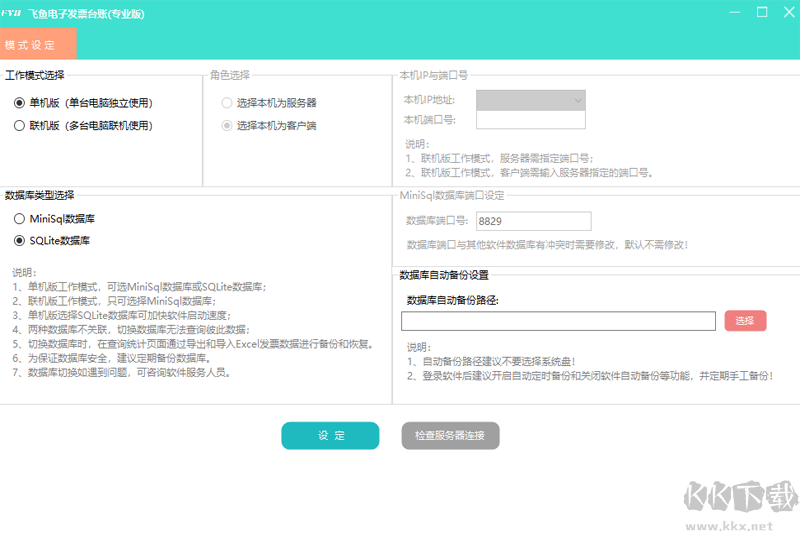Focus the 数据库端口号 field showing 8829

point(533,221)
